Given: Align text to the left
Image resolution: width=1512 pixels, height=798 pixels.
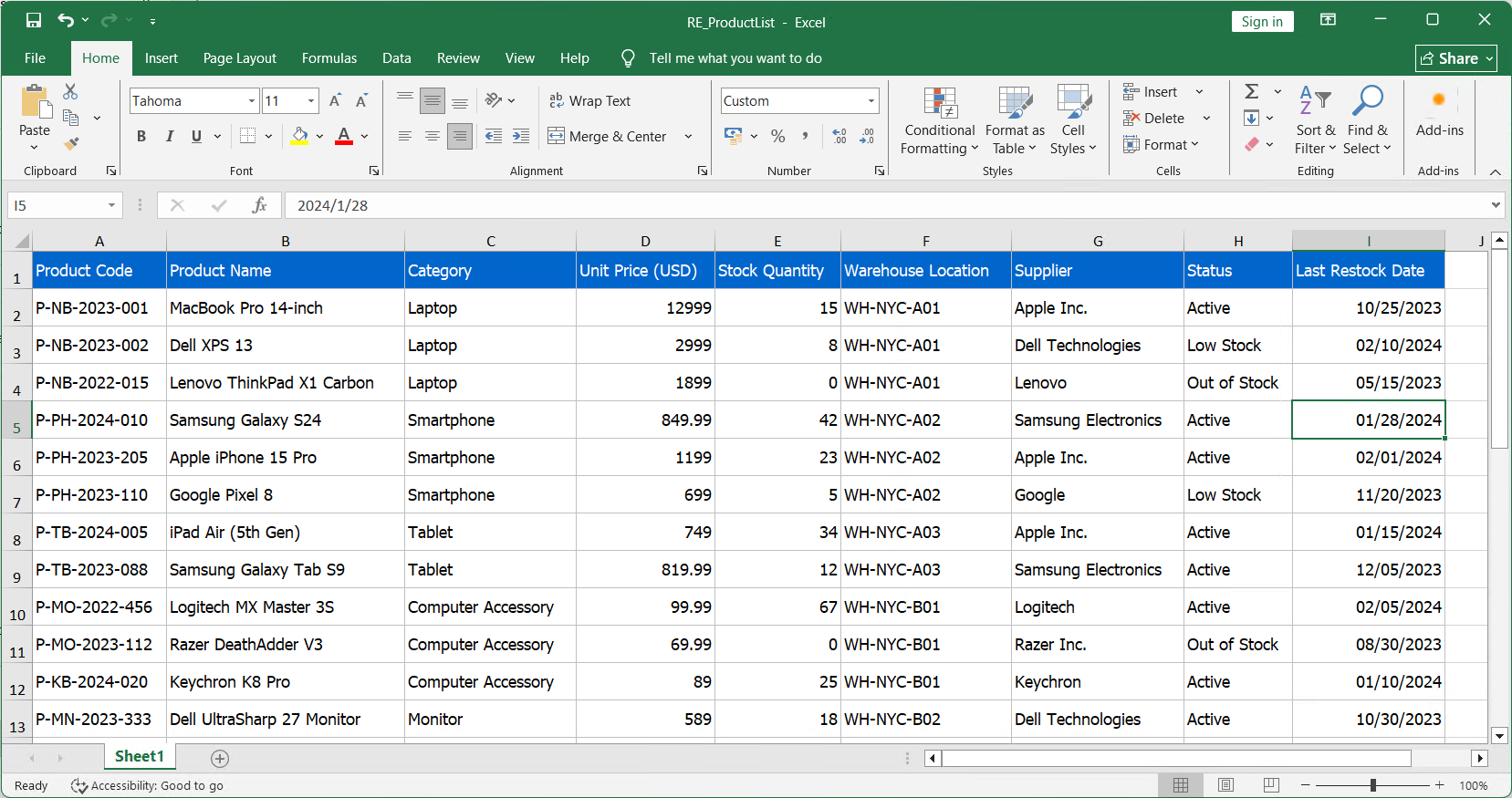Looking at the screenshot, I should point(405,136).
